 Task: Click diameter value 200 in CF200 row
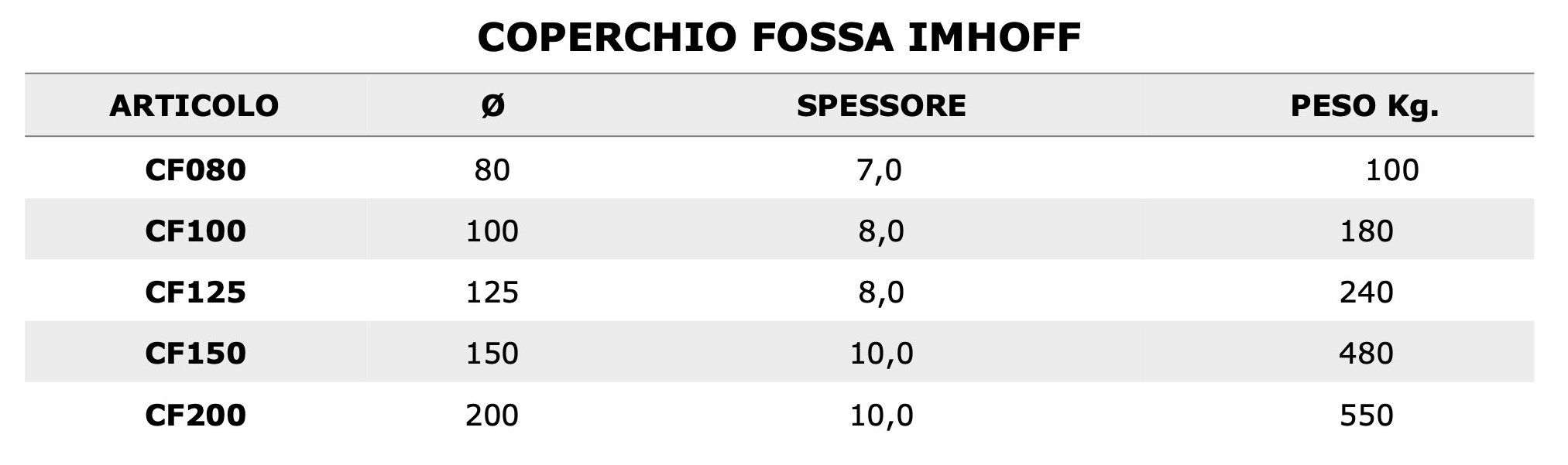pyautogui.click(x=492, y=415)
